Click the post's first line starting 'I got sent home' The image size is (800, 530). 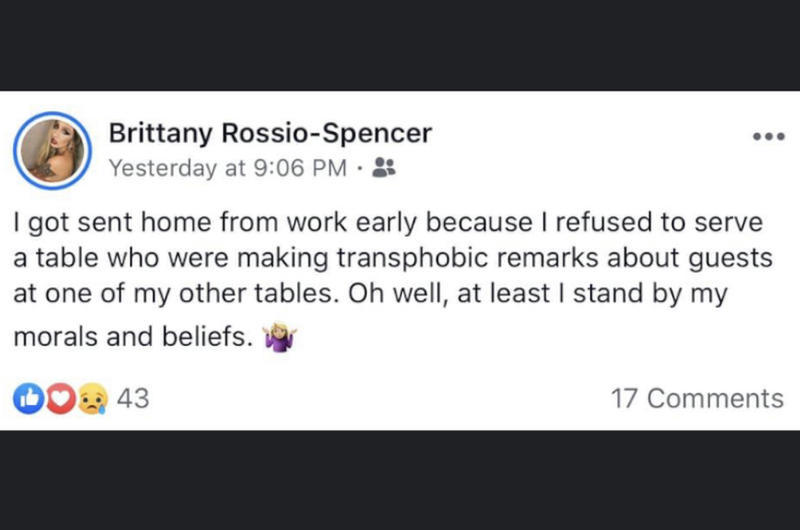pyautogui.click(x=389, y=219)
